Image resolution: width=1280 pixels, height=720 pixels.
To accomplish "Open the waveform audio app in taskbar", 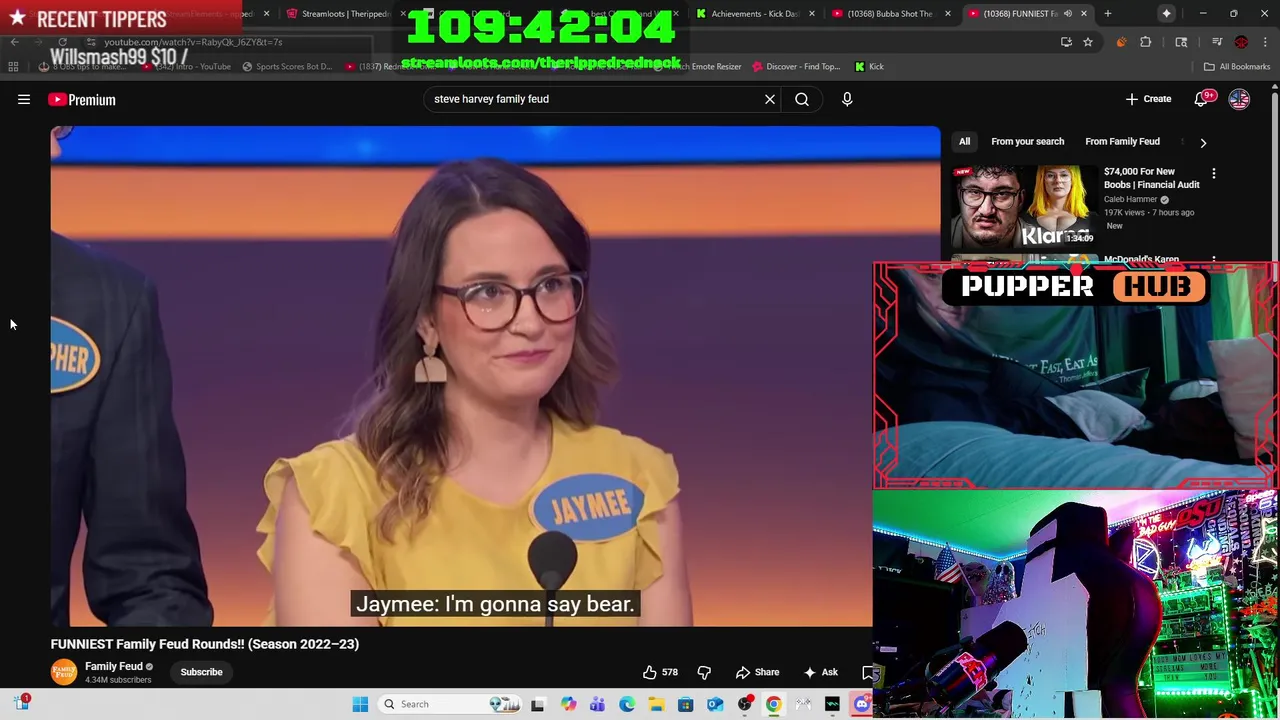I will (833, 704).
